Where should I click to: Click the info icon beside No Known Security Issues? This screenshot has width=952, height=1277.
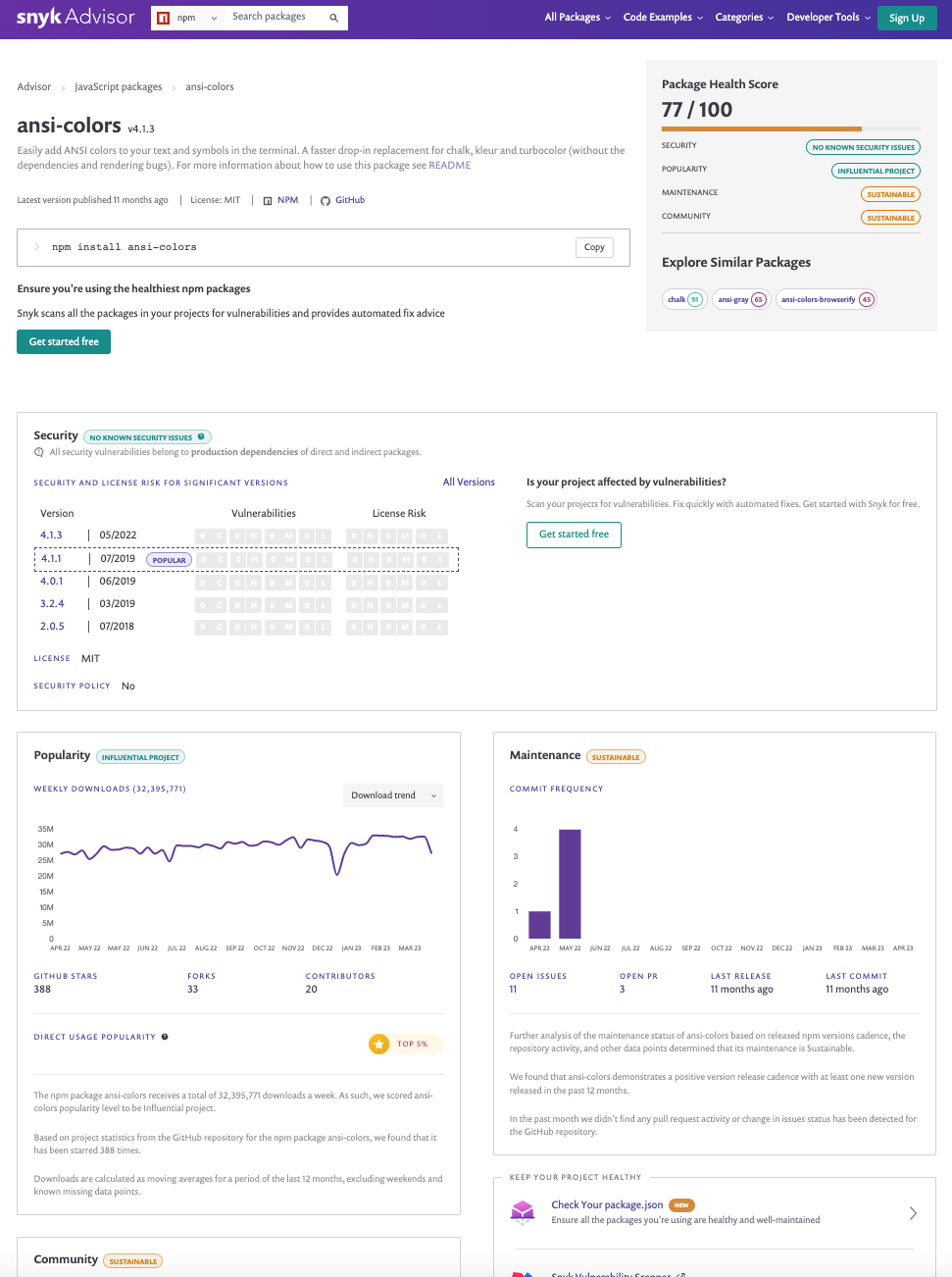click(x=201, y=437)
